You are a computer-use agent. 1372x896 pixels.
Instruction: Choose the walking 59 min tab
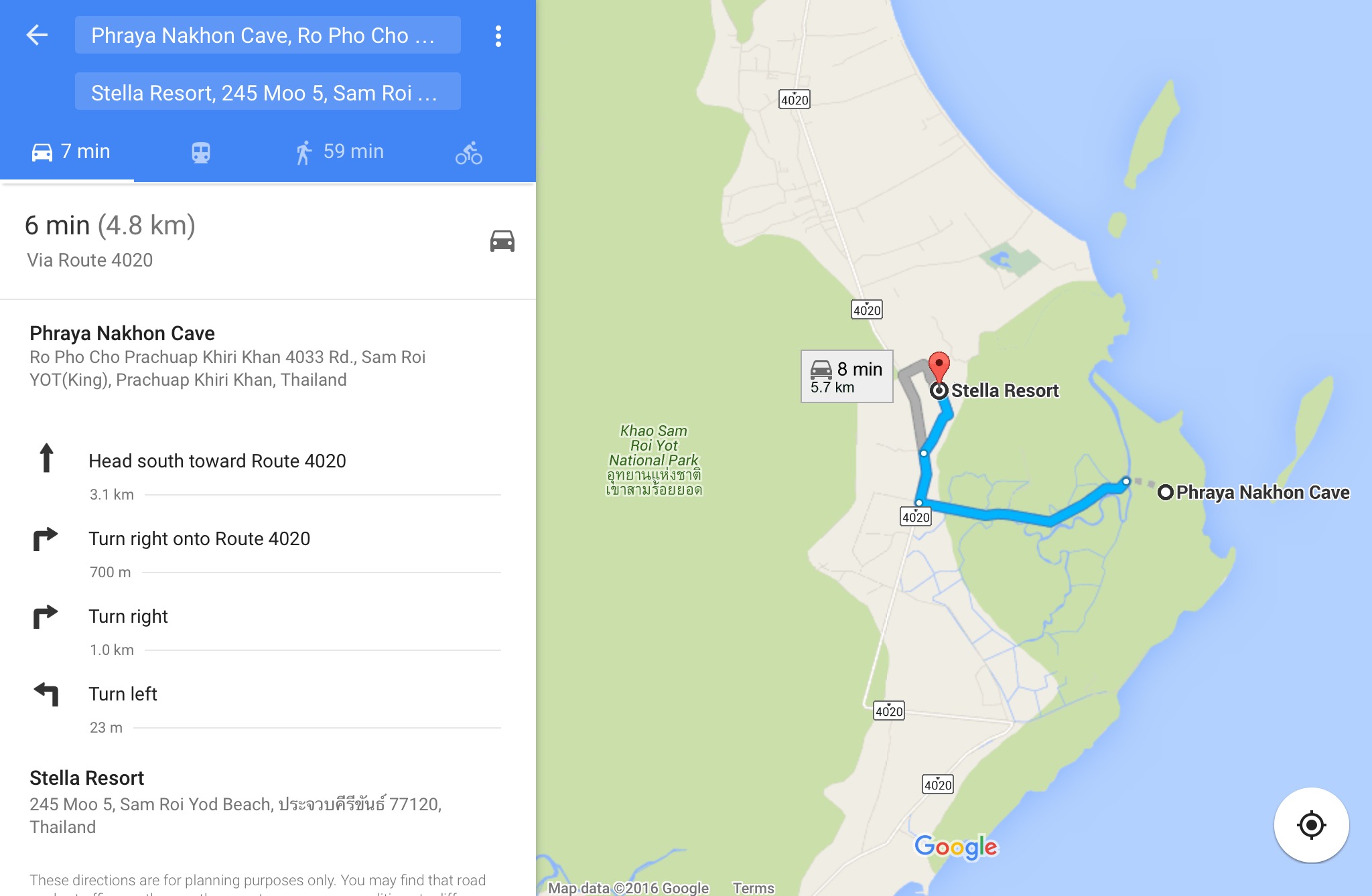pos(340,152)
